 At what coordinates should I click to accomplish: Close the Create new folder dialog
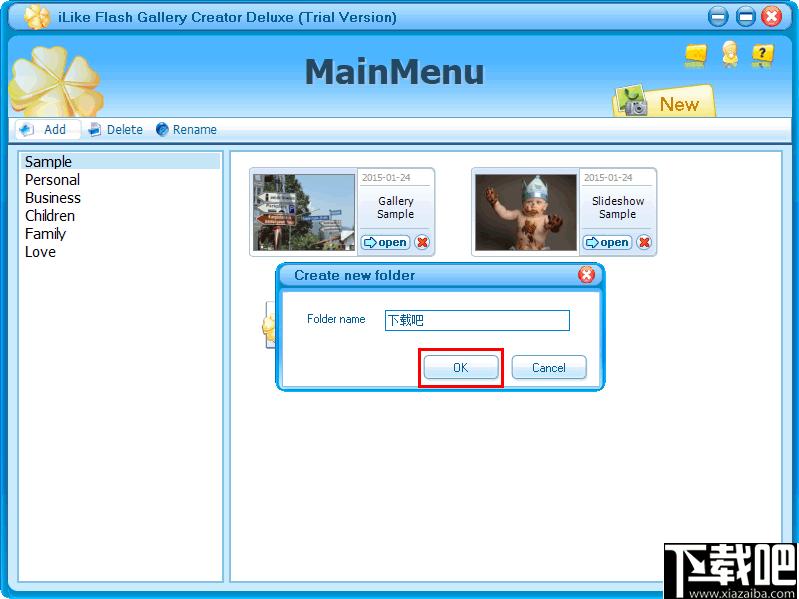(587, 276)
